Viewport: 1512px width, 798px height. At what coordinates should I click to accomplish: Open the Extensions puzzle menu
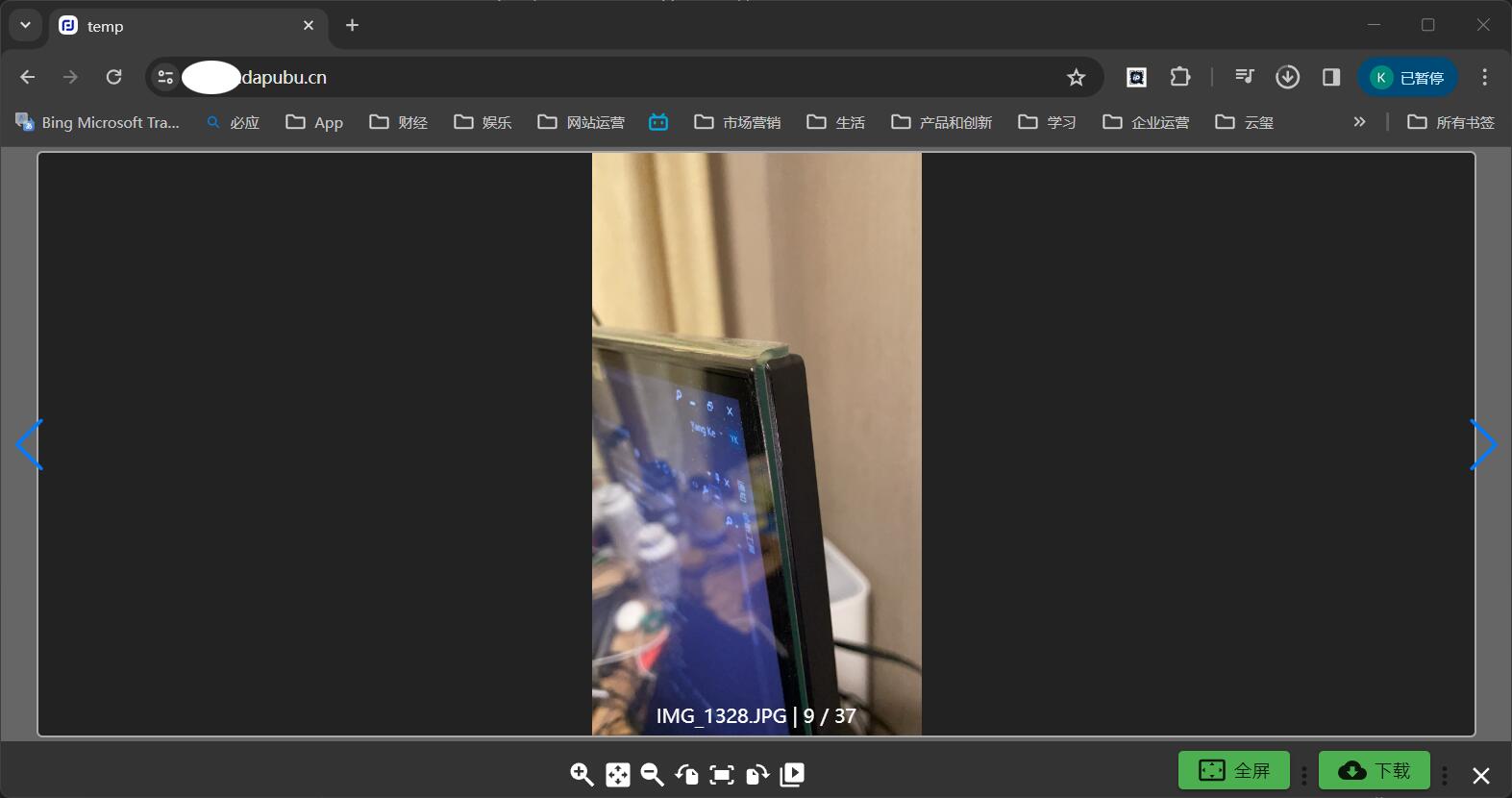(1180, 77)
